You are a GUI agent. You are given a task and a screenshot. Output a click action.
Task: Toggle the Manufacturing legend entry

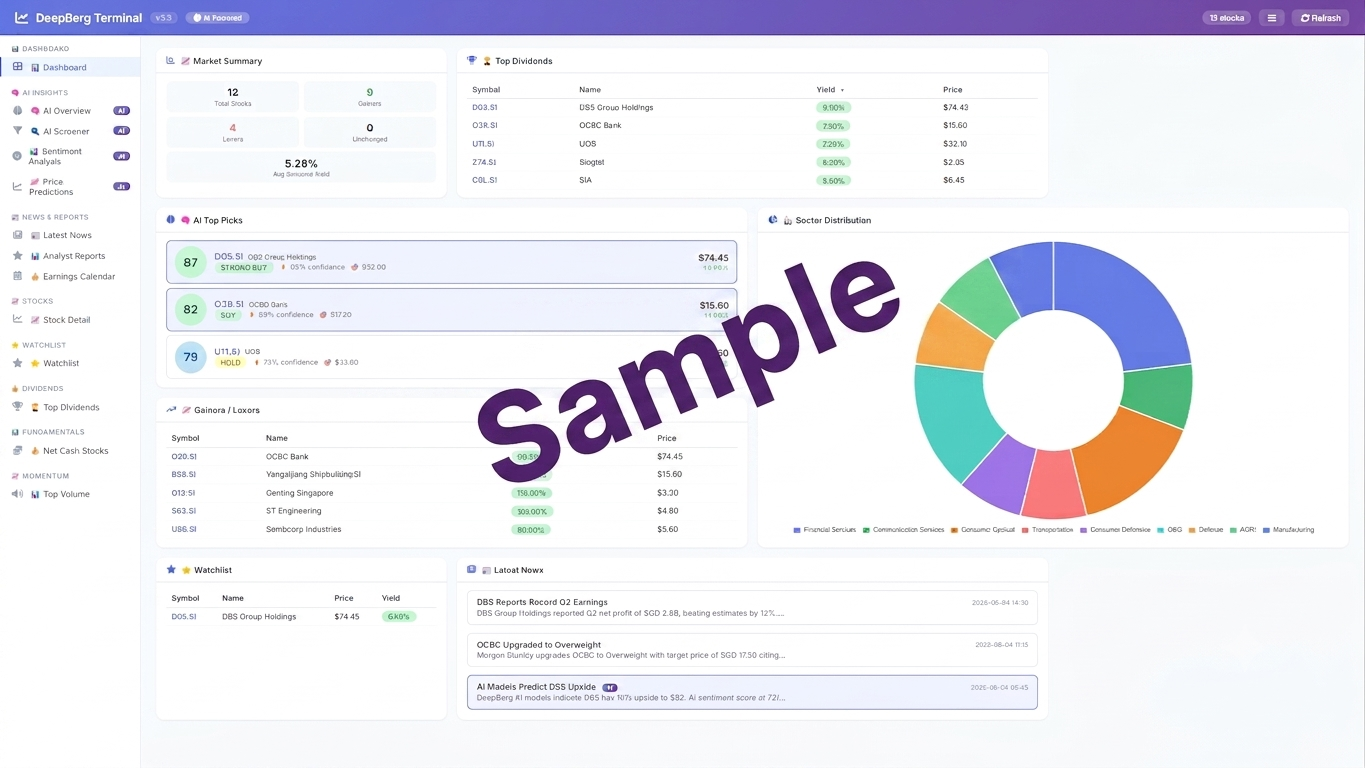(1288, 530)
